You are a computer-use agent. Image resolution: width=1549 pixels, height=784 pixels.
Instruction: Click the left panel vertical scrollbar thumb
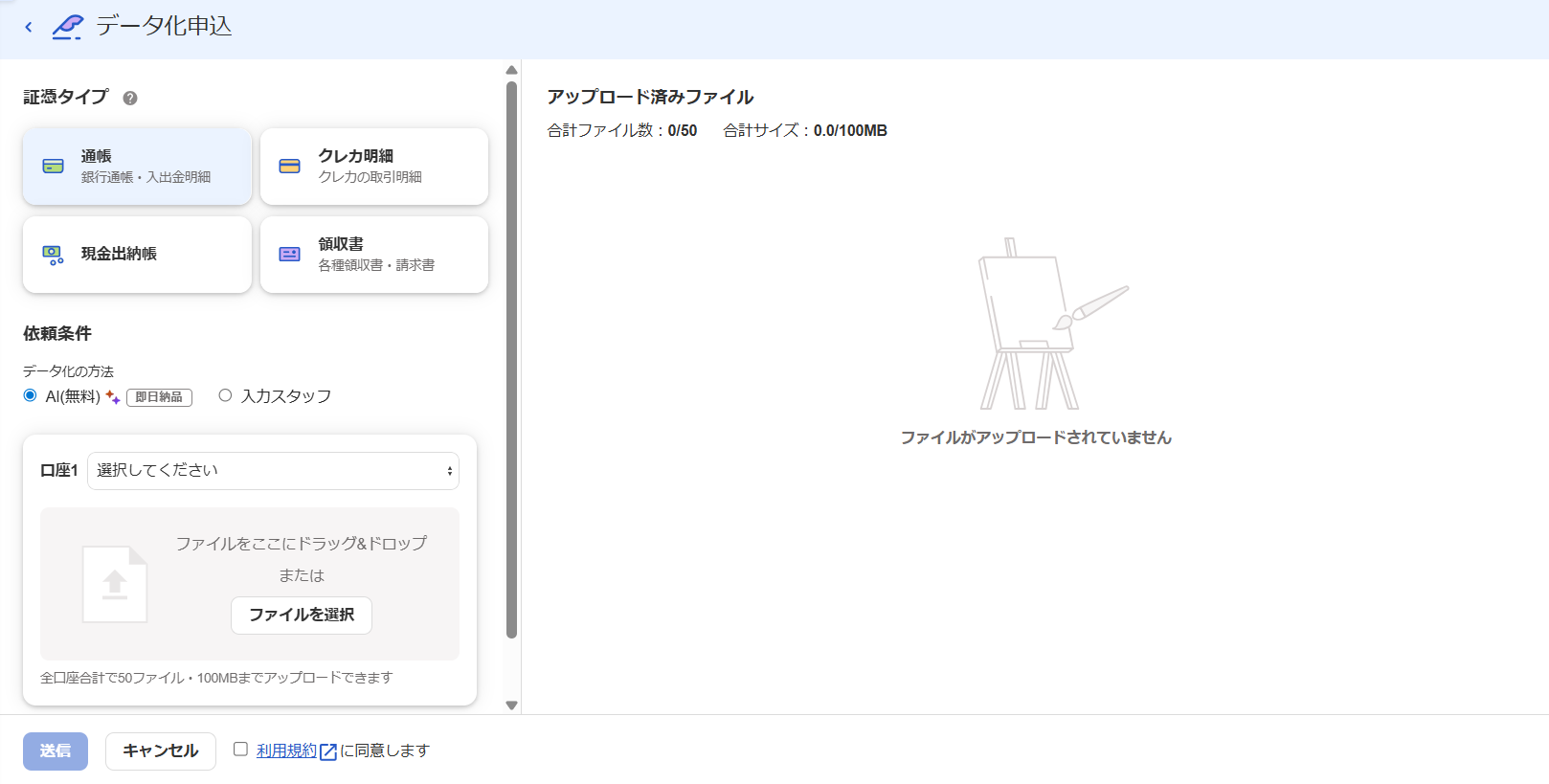pyautogui.click(x=511, y=360)
